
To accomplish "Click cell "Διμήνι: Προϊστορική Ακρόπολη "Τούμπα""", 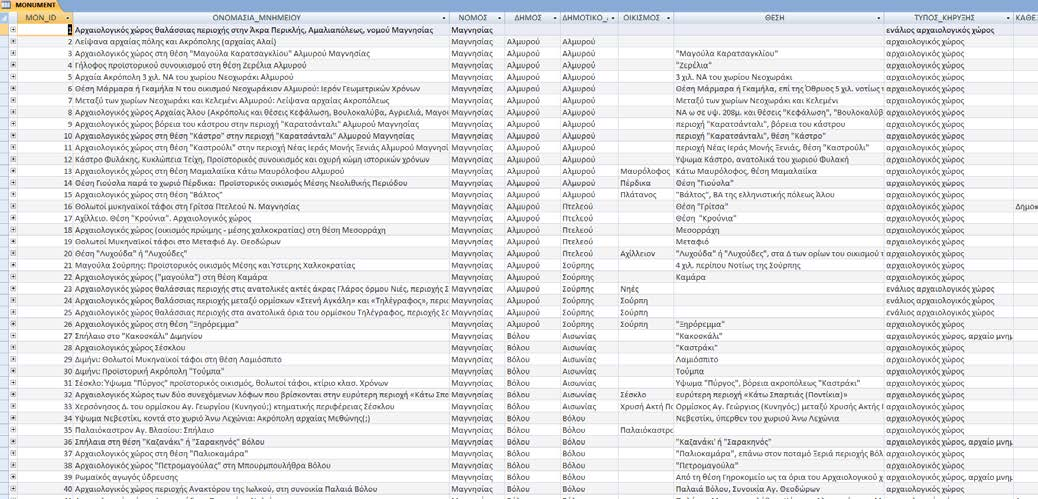I will tap(261, 371).
